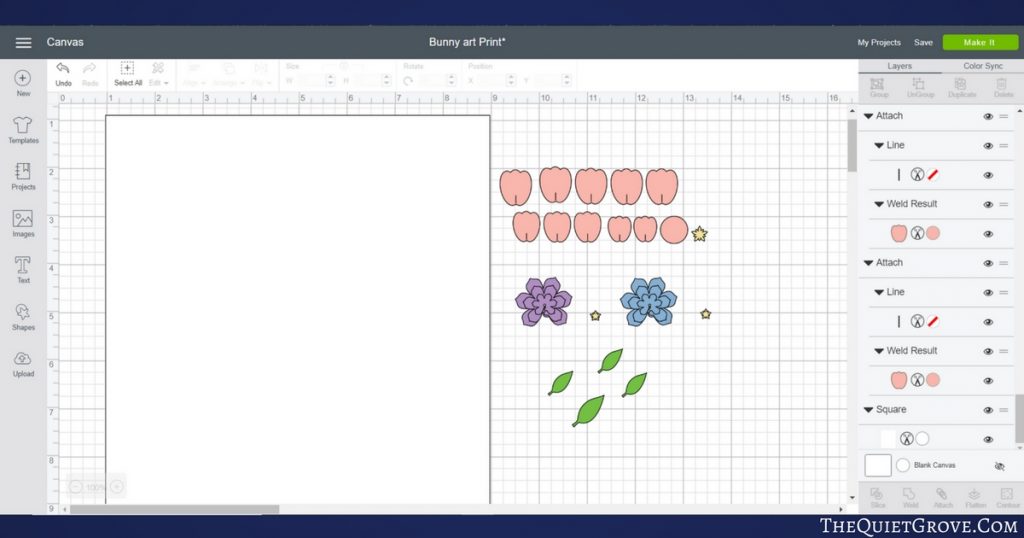1024x538 pixels.
Task: Click the canvas vertical scrollbar thumb
Action: tap(852, 145)
